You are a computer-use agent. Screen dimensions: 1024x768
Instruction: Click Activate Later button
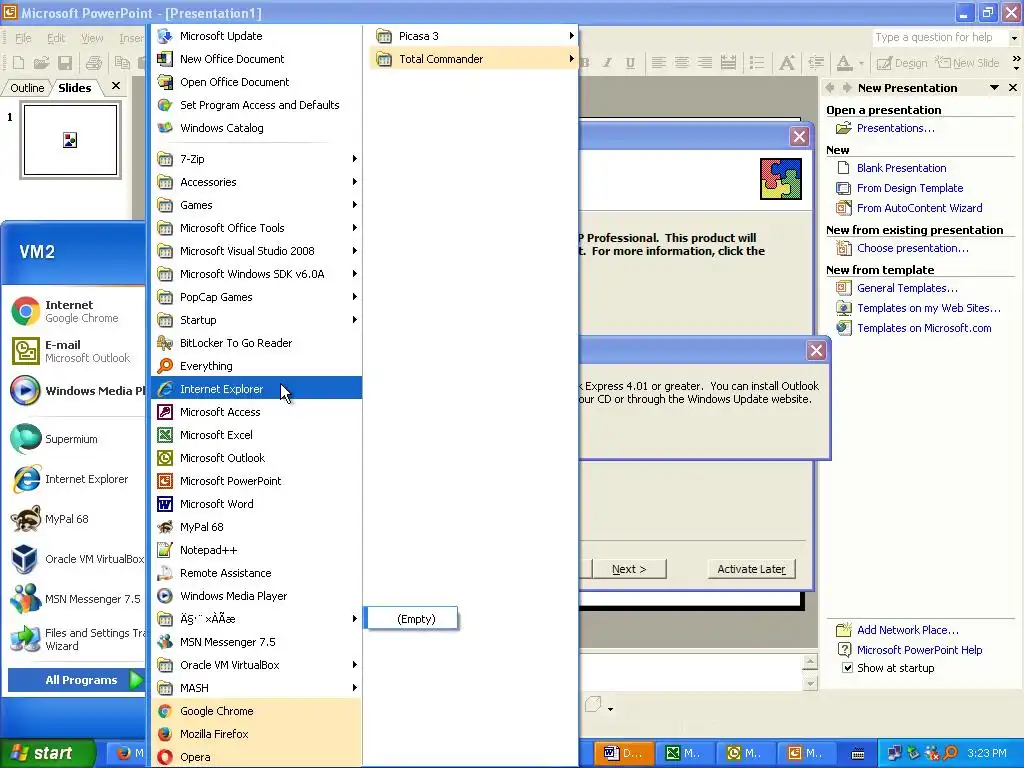[751, 569]
